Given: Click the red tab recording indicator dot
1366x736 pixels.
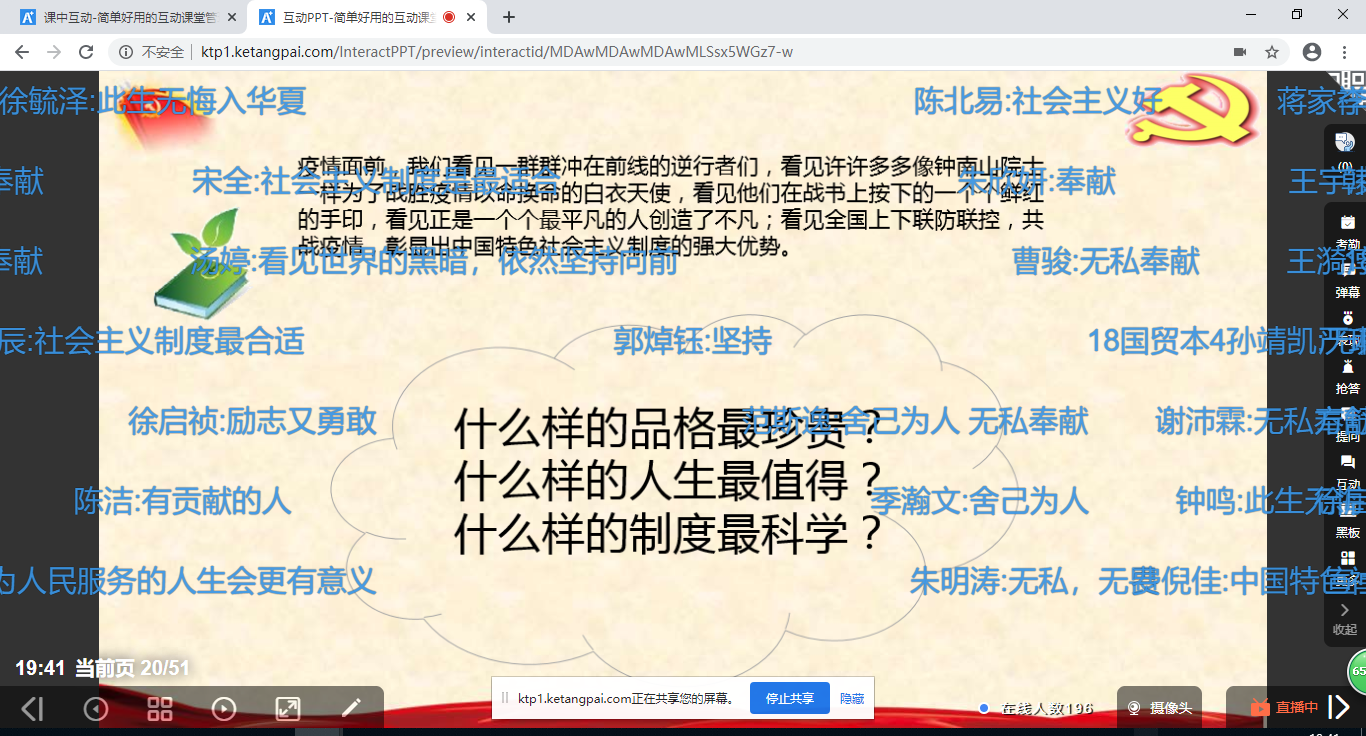Looking at the screenshot, I should click(449, 17).
